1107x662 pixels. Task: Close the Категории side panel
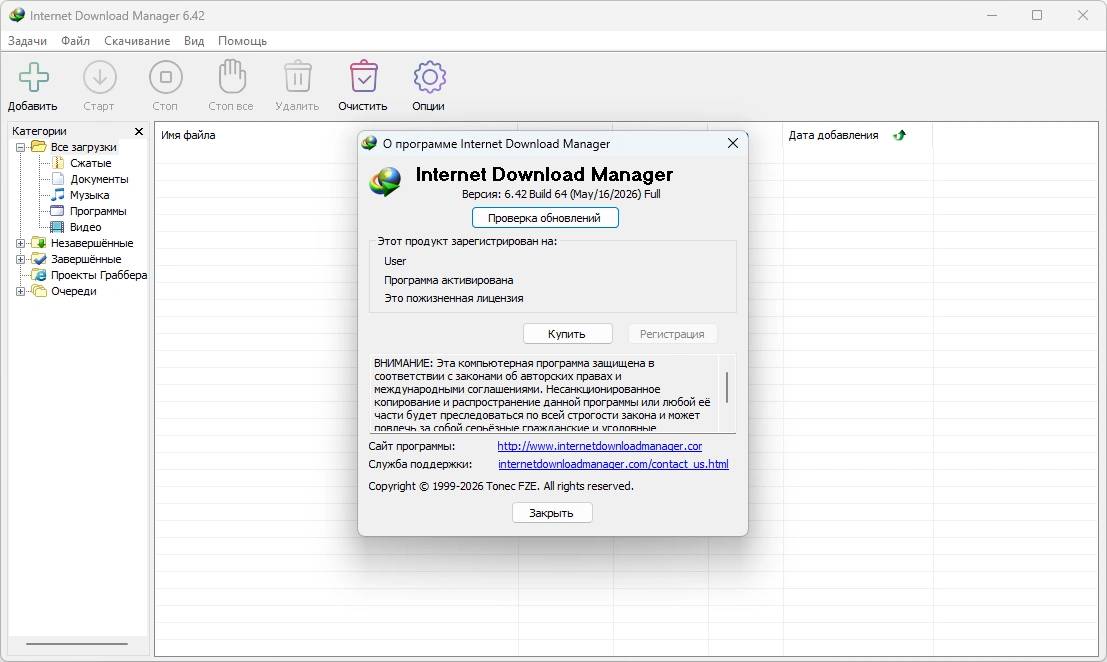point(139,131)
